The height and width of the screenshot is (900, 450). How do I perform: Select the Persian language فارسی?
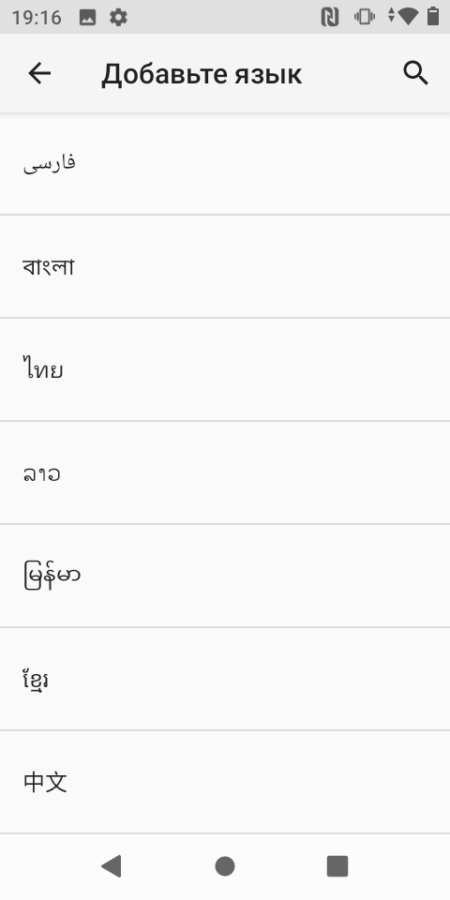[225, 164]
